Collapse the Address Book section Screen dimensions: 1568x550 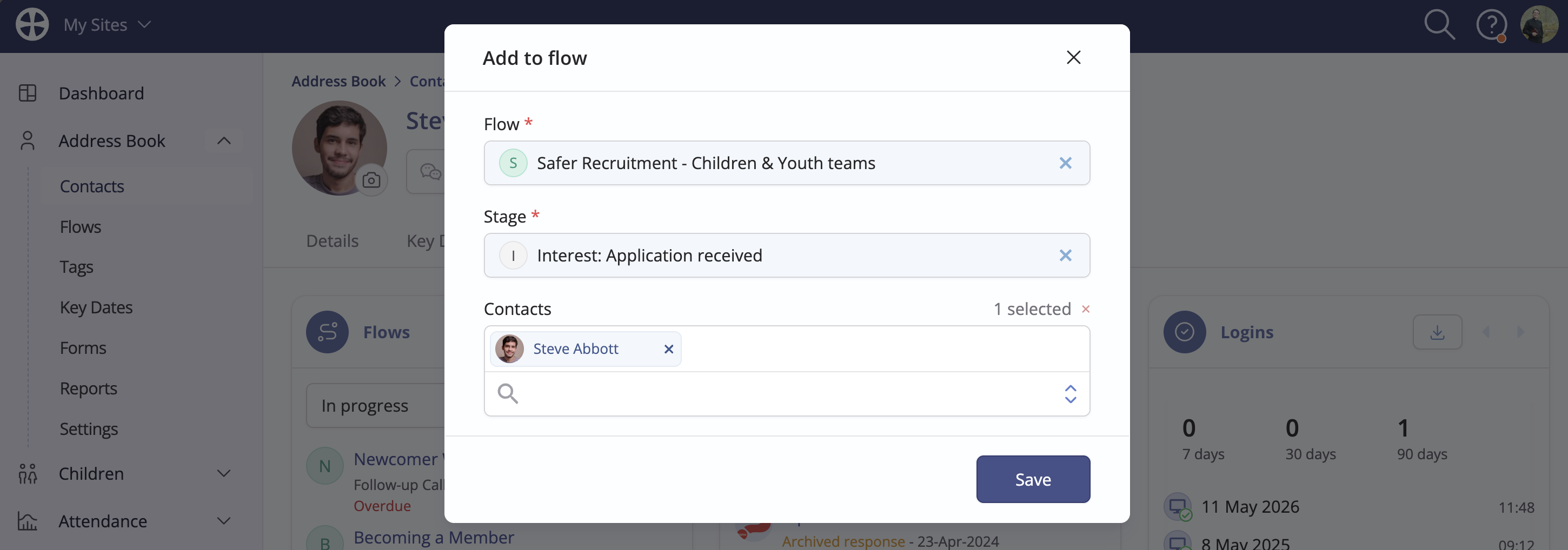[x=224, y=140]
